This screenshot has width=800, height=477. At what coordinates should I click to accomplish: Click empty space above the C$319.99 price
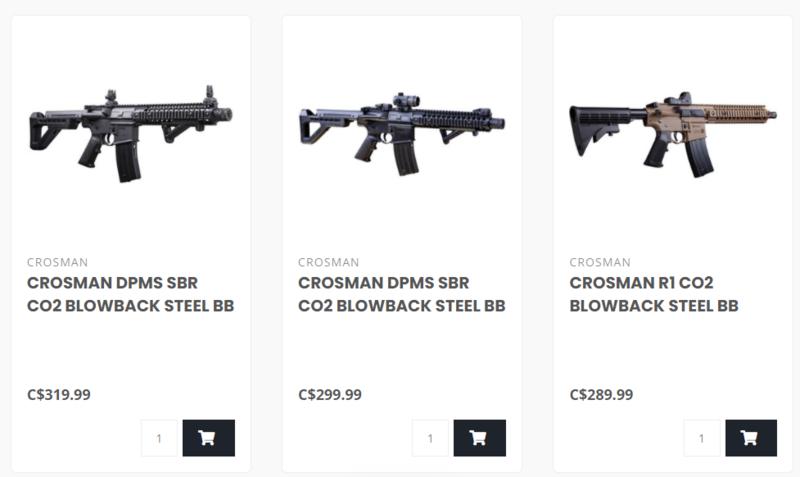click(130, 350)
